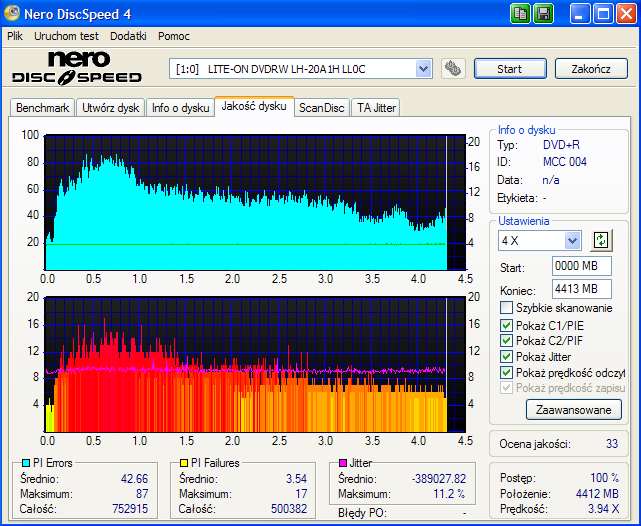
Task: Switch to the Info o dysku tab
Action: click(x=180, y=108)
